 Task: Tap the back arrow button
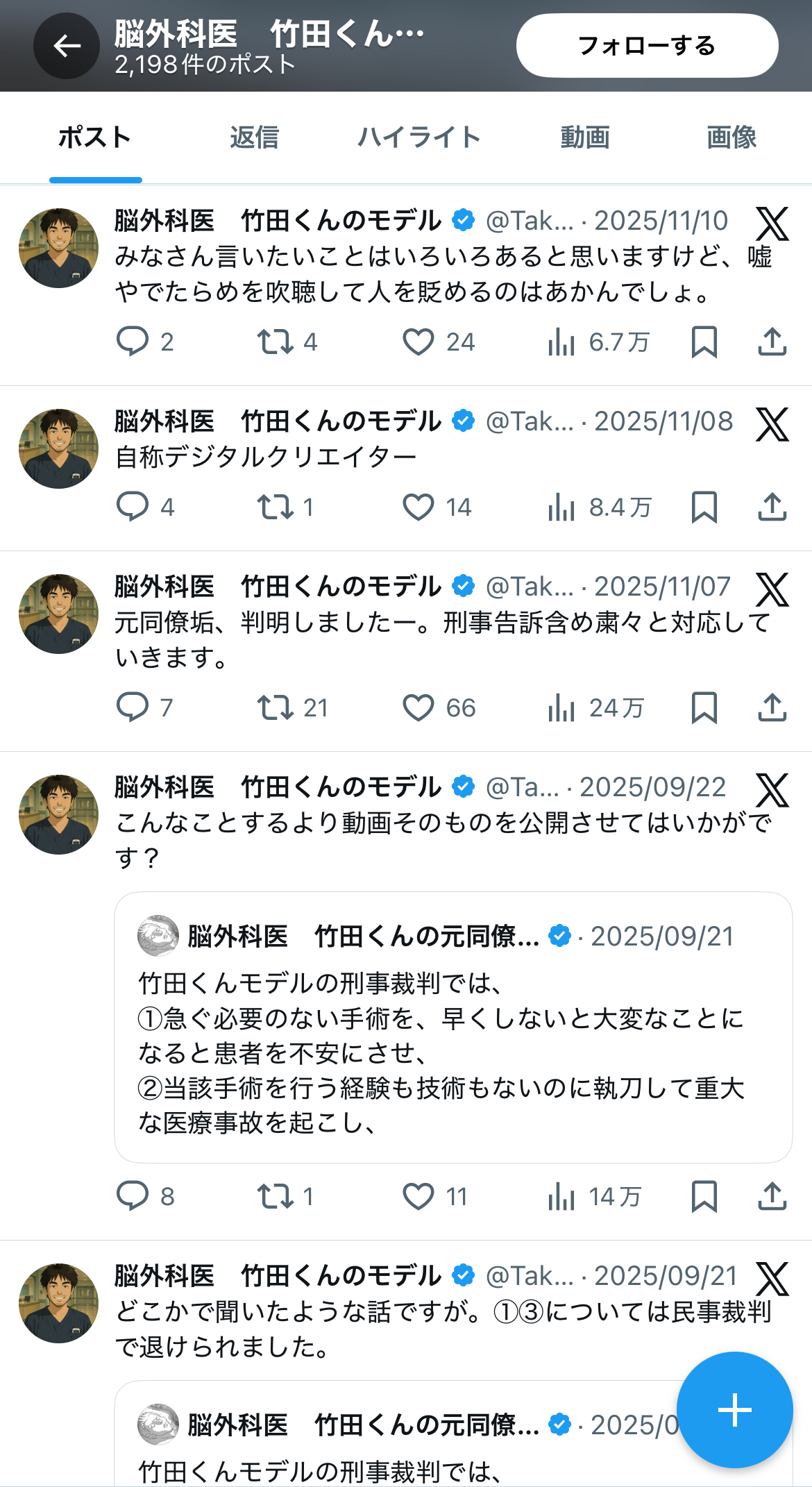point(67,46)
